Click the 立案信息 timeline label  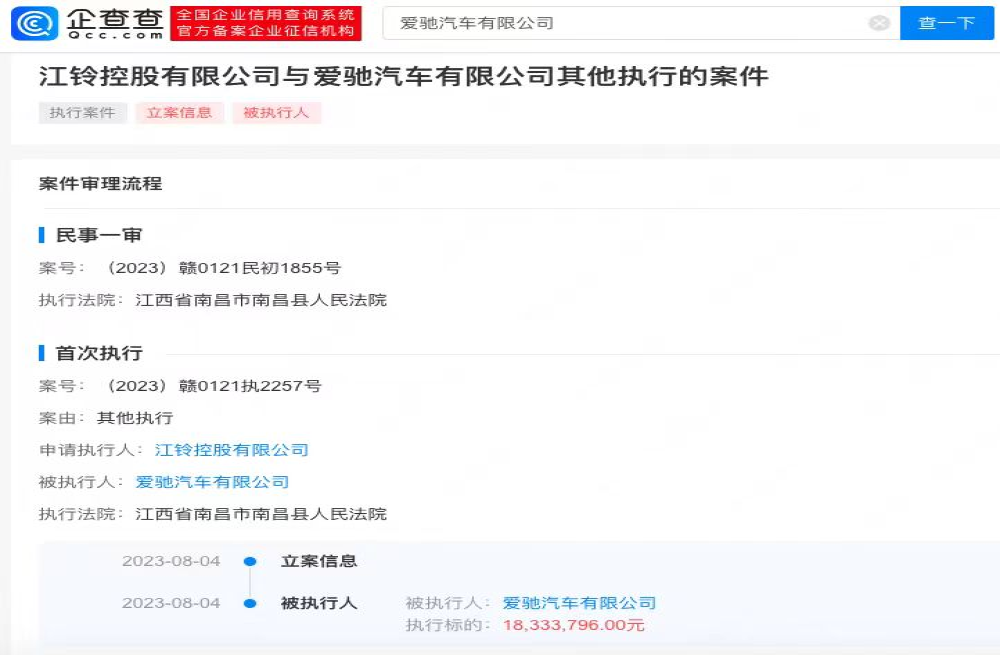(x=319, y=561)
